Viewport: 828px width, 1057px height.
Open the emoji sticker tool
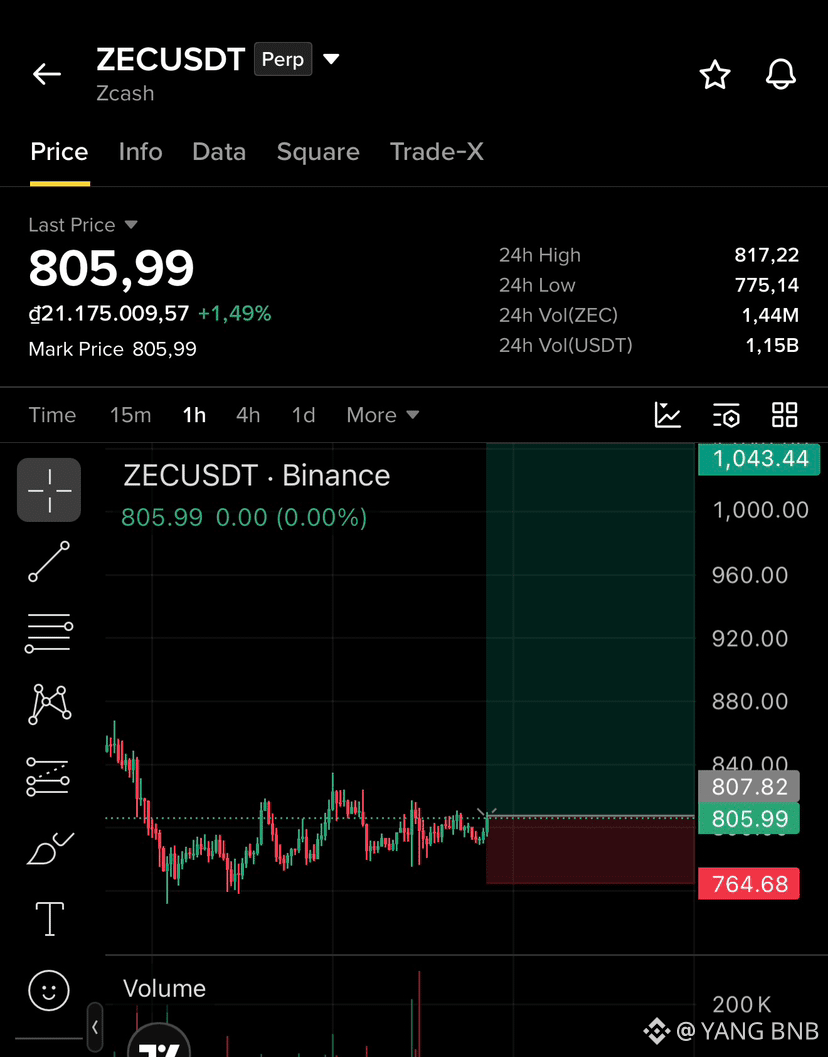pos(49,990)
